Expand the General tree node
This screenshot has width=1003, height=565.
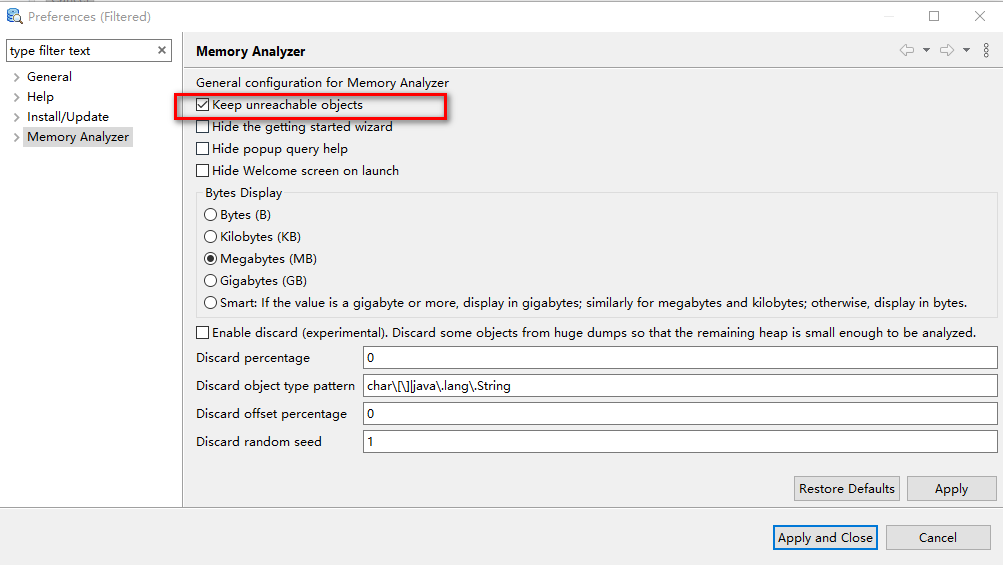[16, 77]
